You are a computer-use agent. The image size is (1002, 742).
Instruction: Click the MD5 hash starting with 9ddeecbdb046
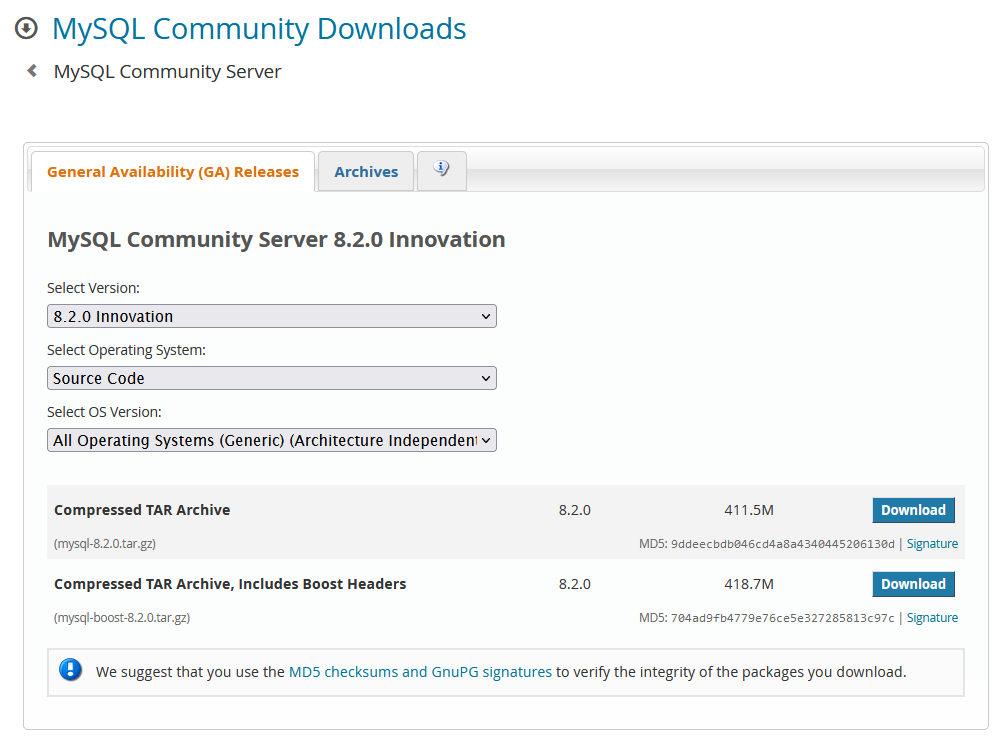(x=783, y=544)
